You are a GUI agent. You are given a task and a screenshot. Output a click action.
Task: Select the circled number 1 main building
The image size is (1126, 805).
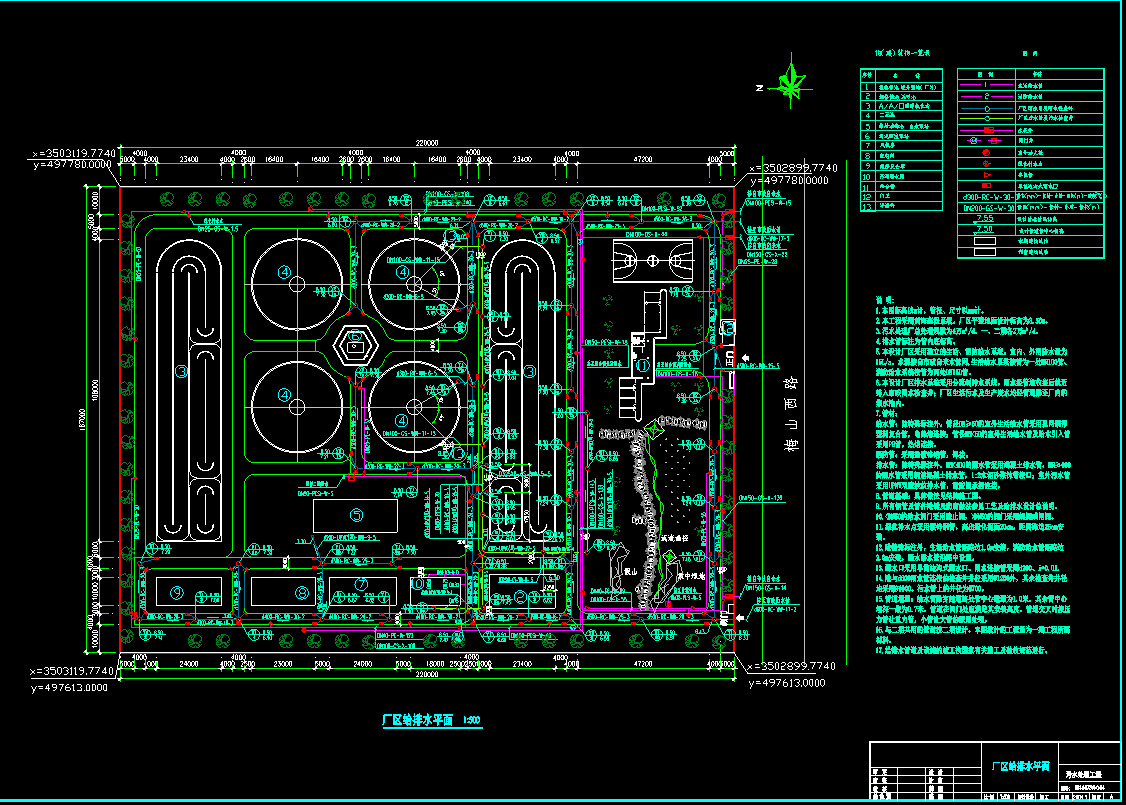tap(643, 366)
